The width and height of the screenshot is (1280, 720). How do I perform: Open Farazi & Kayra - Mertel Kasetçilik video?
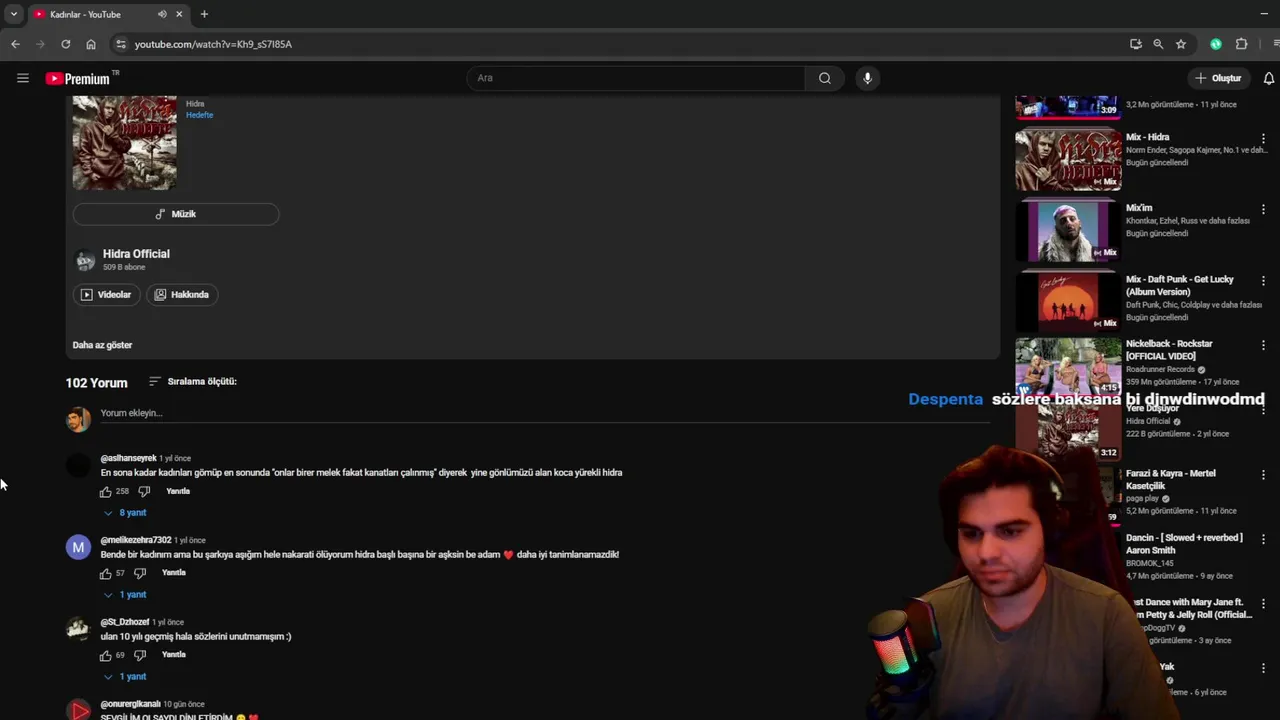(1171, 479)
